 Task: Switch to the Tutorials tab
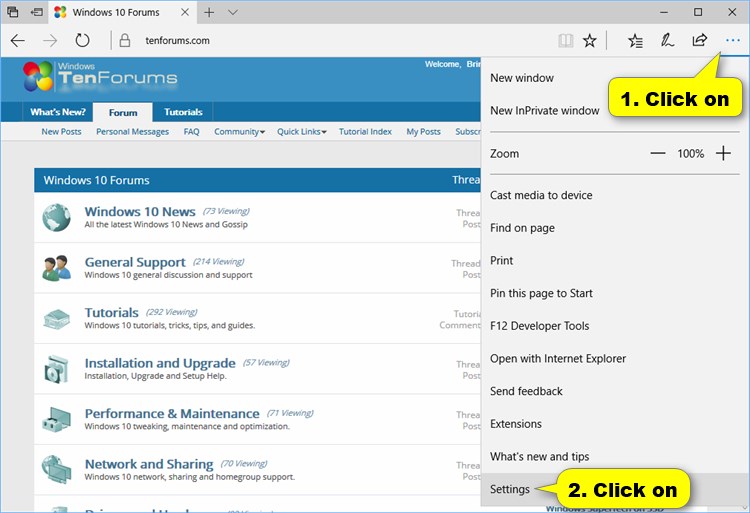point(183,112)
